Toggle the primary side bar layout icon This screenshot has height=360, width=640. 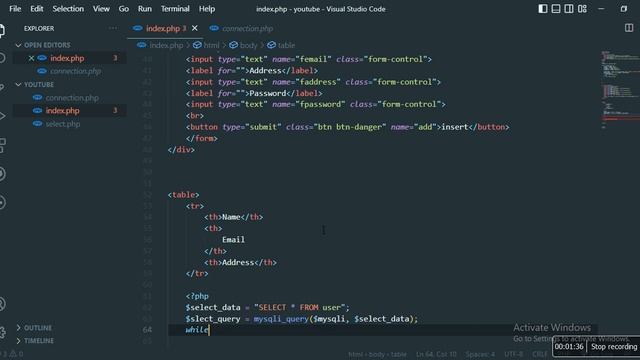(542, 9)
